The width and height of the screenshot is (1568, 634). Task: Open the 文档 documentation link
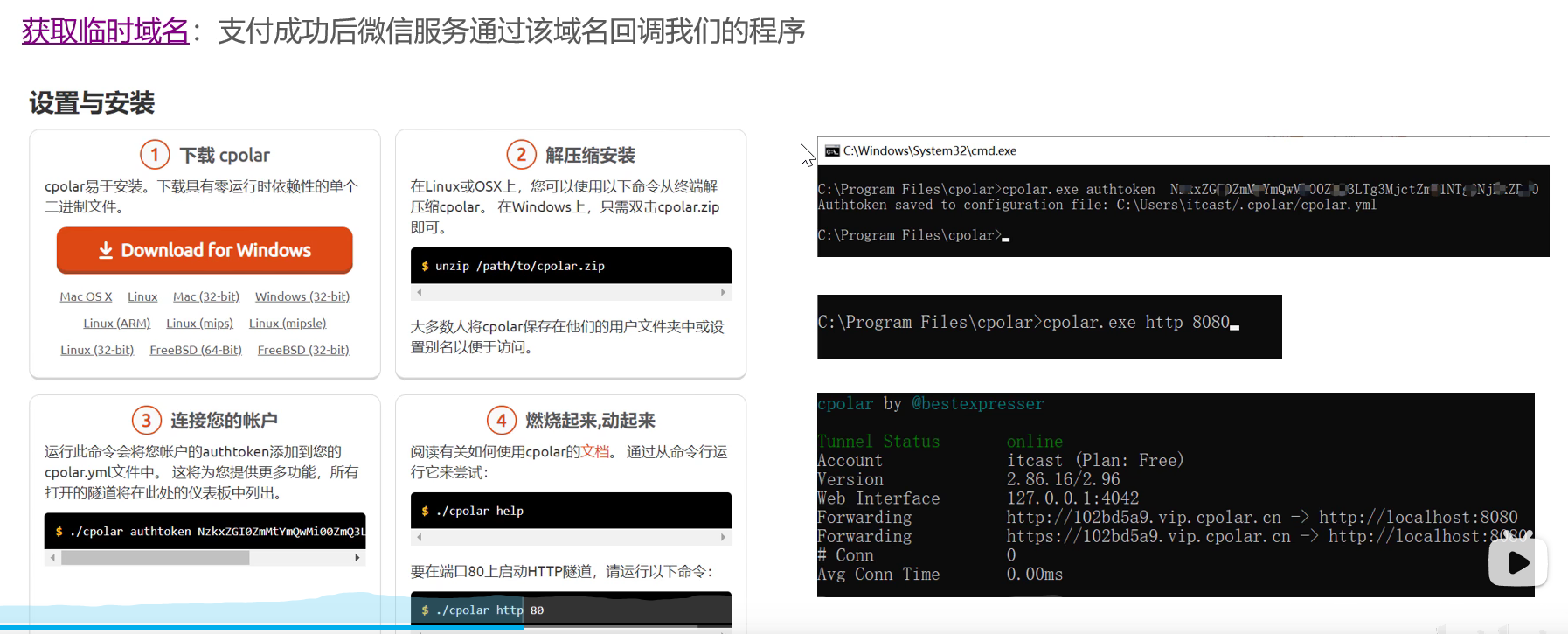click(595, 451)
